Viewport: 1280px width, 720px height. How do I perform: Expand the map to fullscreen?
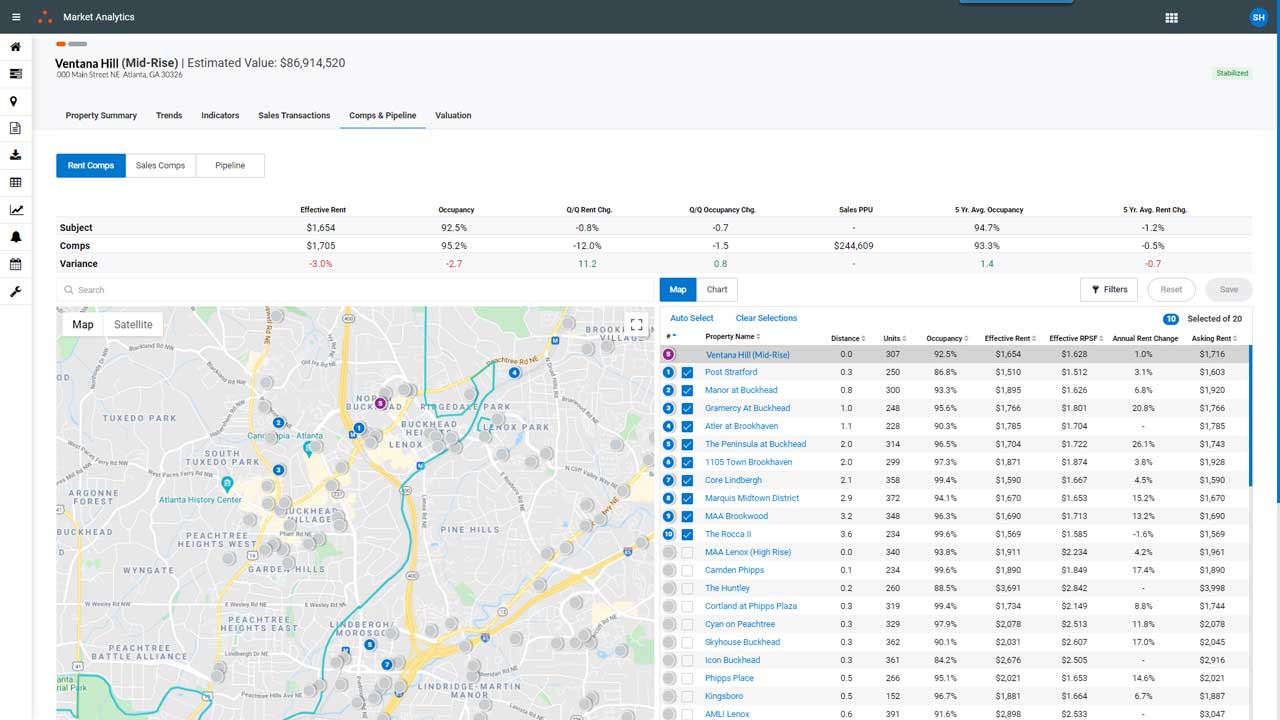(636, 325)
